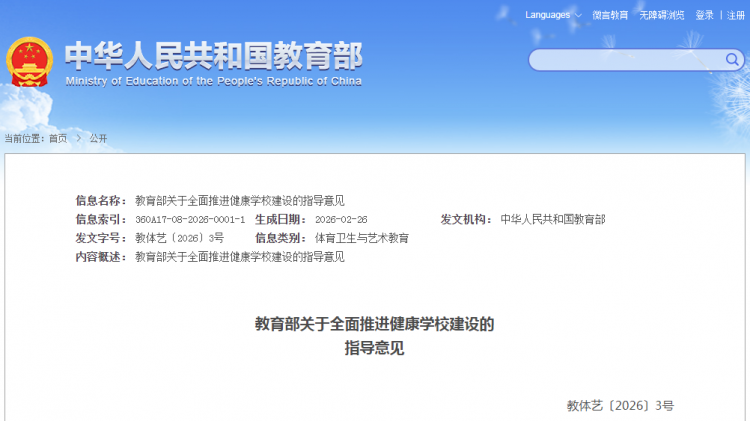
Task: Click the national emblem logo
Action: (29, 62)
